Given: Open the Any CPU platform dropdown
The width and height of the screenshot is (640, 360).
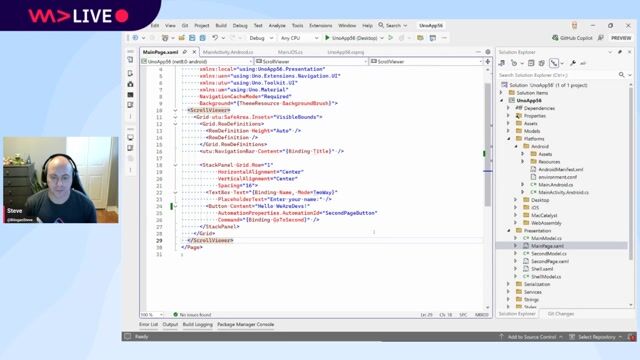Looking at the screenshot, I should pyautogui.click(x=299, y=38).
